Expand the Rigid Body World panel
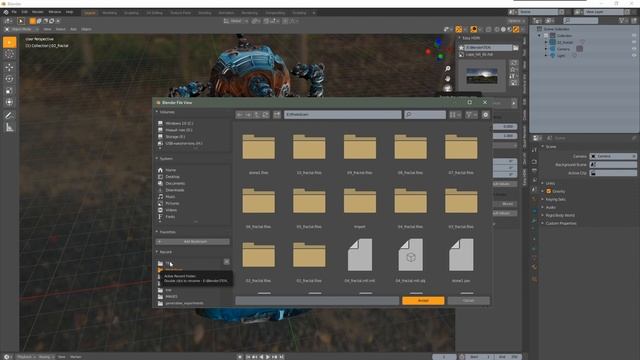 click(x=559, y=216)
